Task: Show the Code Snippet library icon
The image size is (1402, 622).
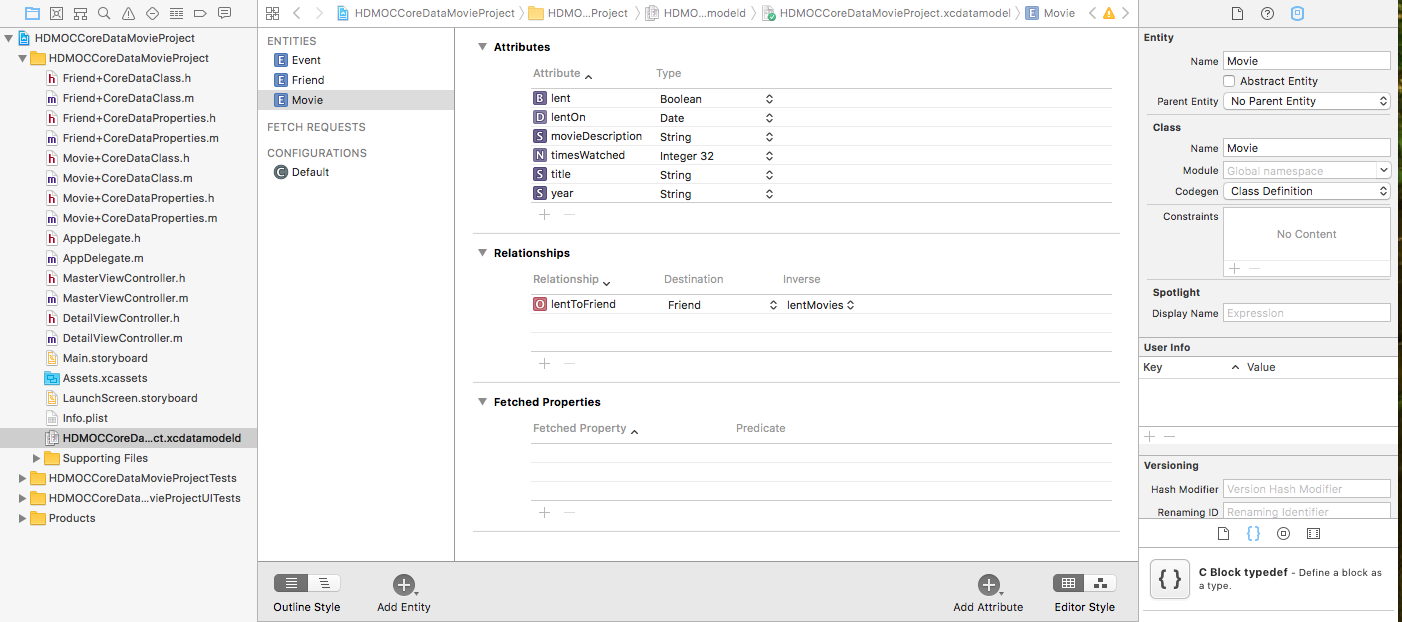Action: coord(1253,534)
